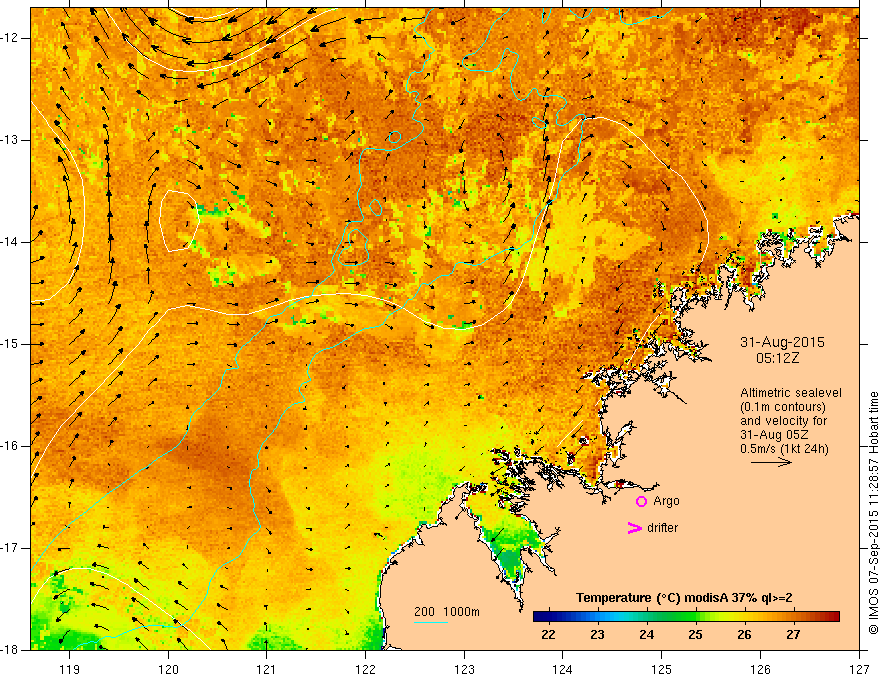Click the magenta drifter legend symbol
Screen dimensions: 880x680
click(x=634, y=527)
